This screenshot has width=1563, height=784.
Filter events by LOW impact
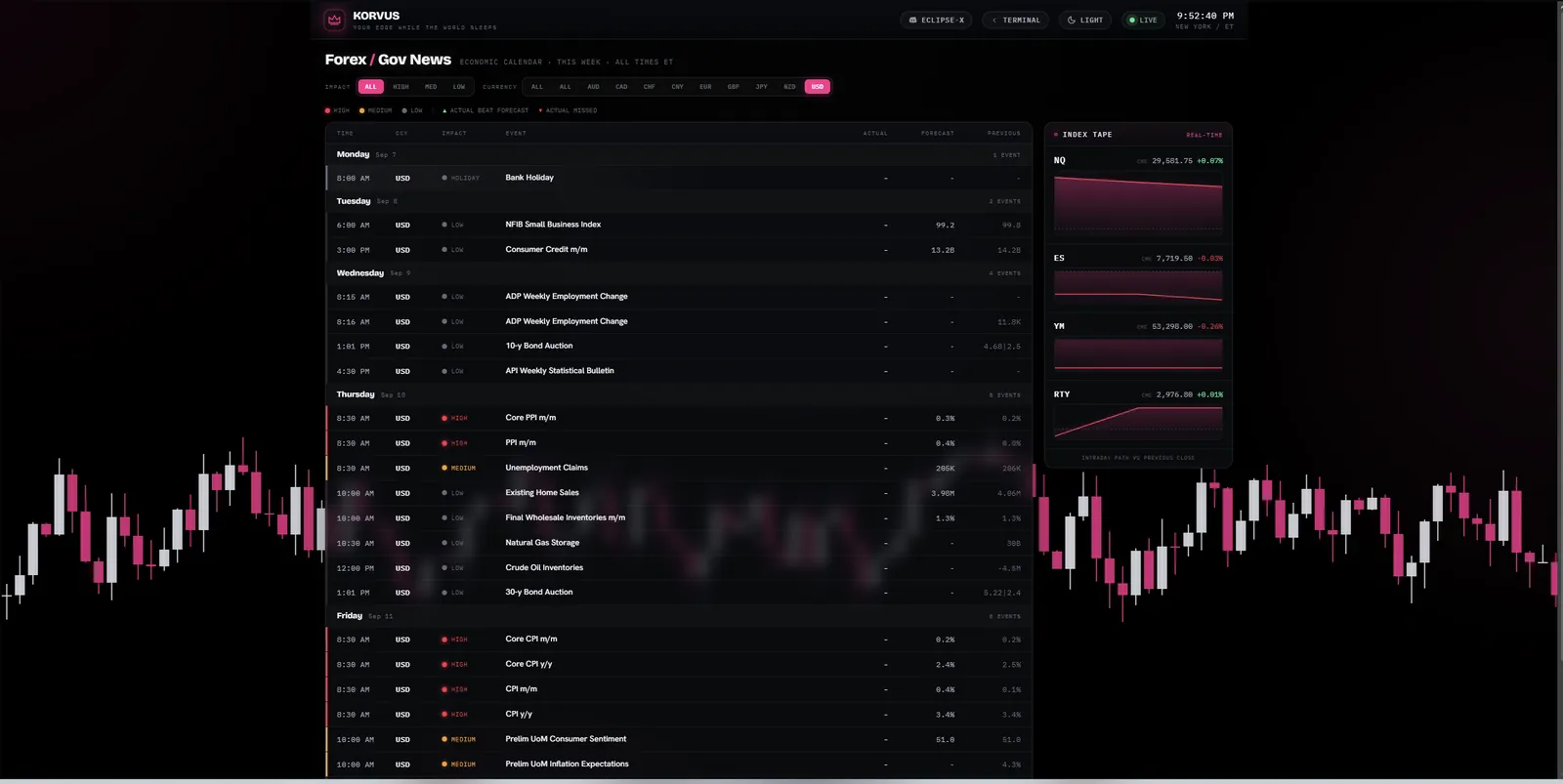(459, 87)
